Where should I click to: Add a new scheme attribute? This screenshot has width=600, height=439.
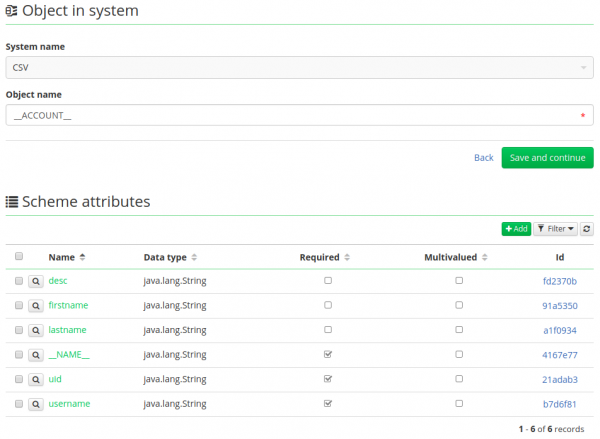[516, 229]
